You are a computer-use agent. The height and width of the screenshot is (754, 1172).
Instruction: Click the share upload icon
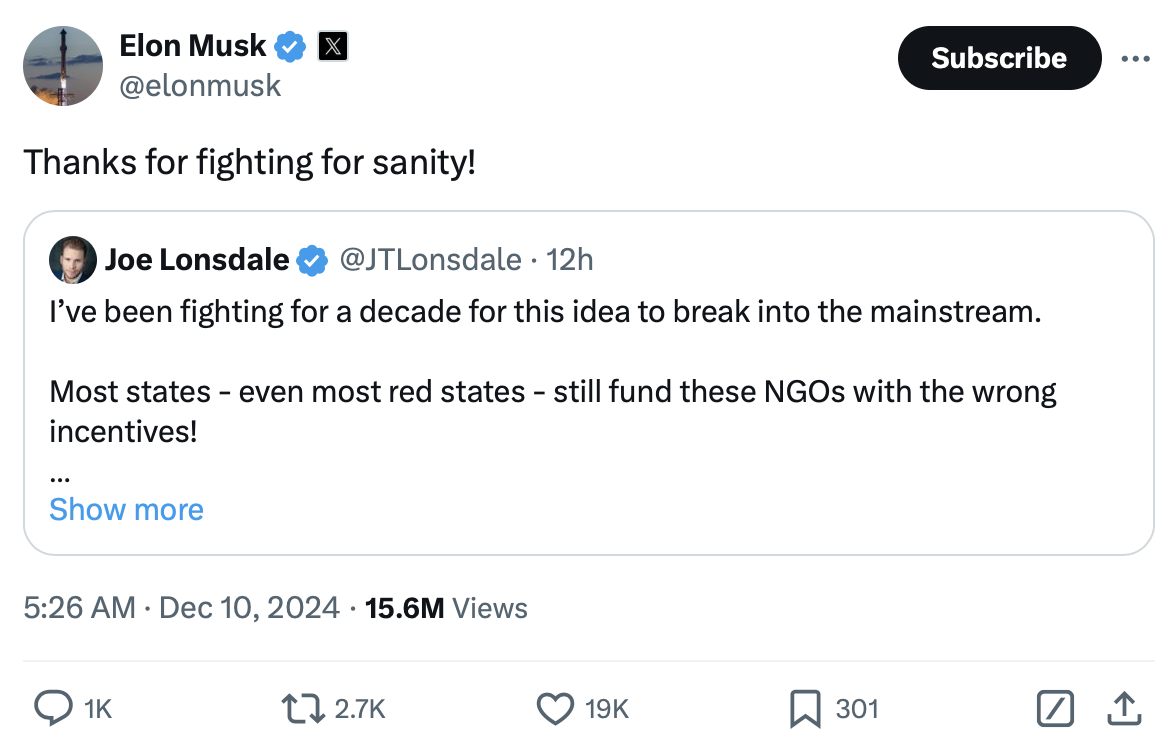(1124, 709)
